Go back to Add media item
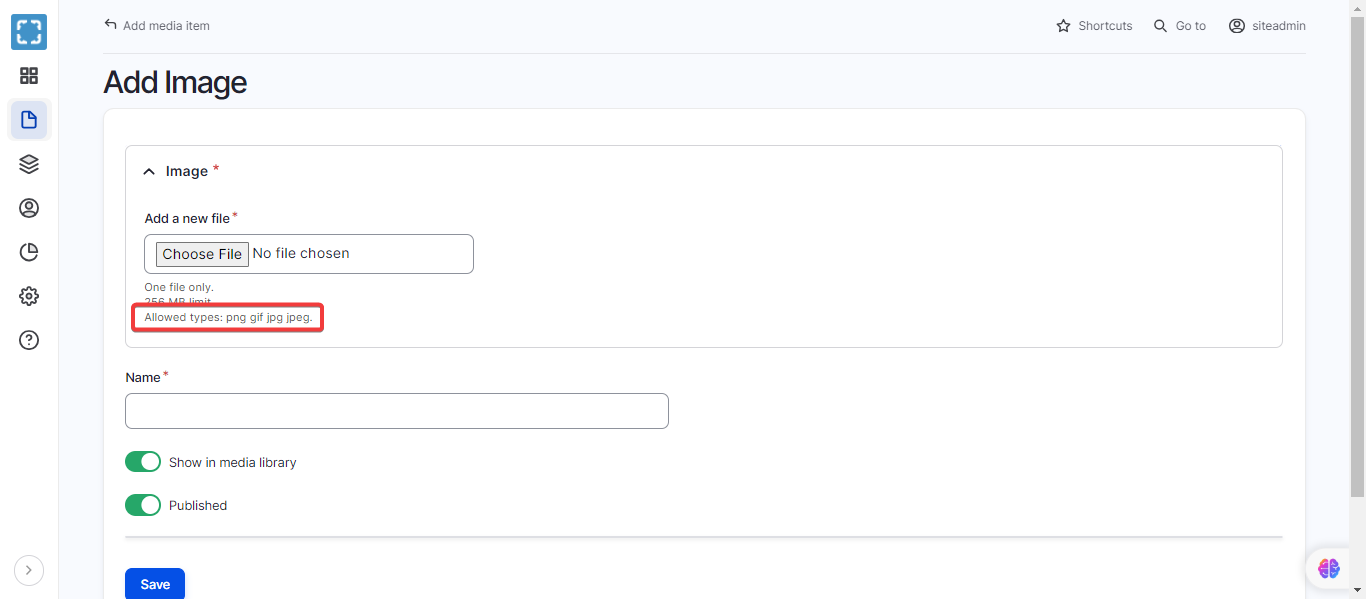Image resolution: width=1366 pixels, height=599 pixels. click(x=157, y=26)
